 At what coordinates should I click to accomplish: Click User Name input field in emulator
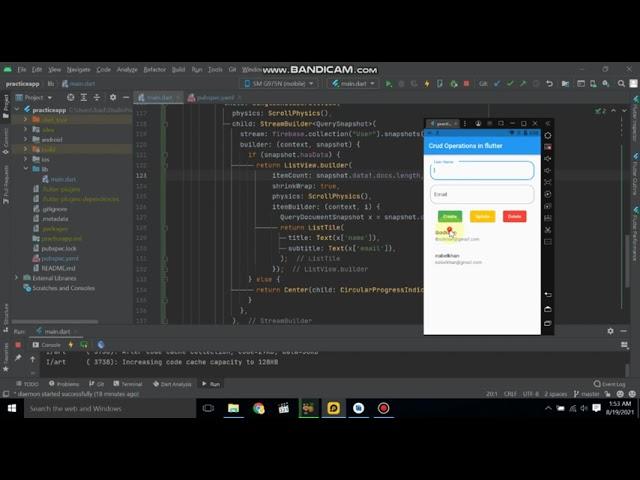pos(482,170)
